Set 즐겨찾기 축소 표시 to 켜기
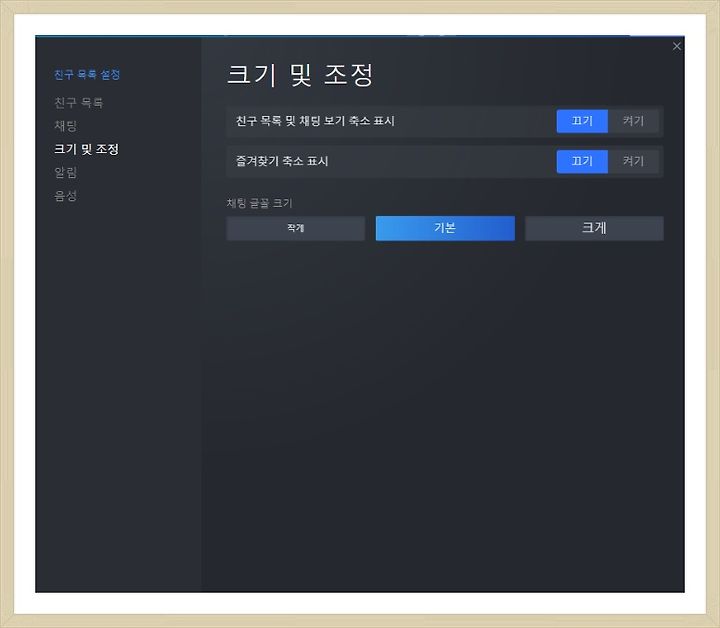 [x=634, y=162]
